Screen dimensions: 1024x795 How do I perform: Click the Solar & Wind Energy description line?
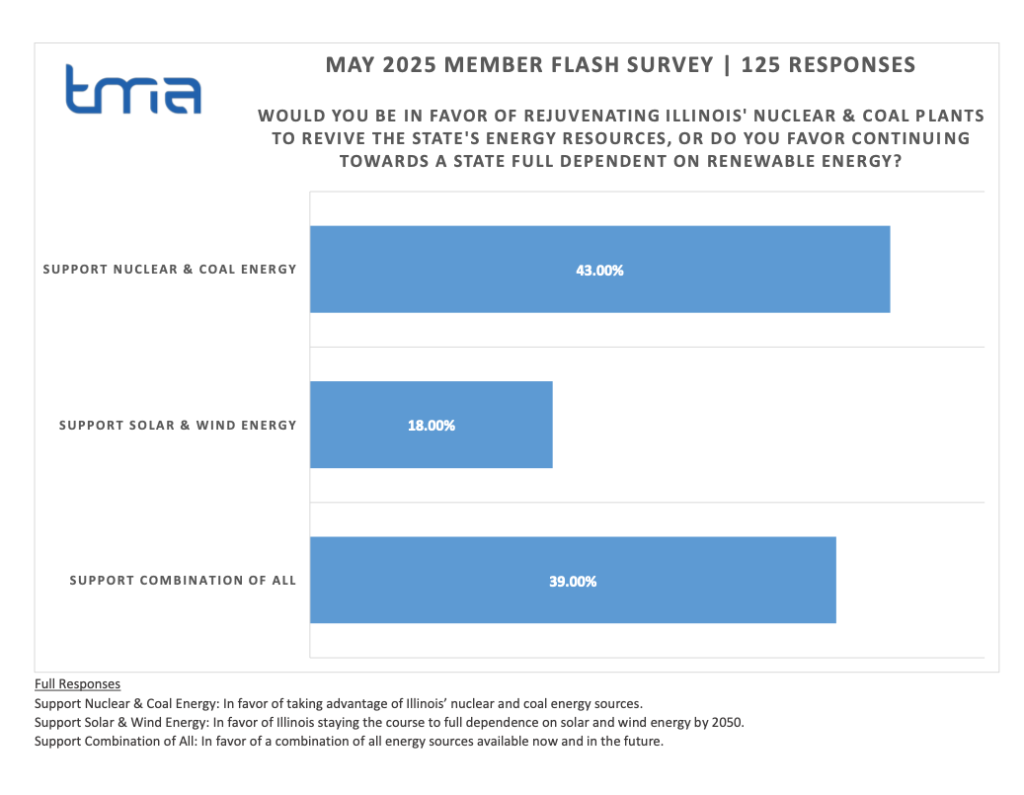389,722
